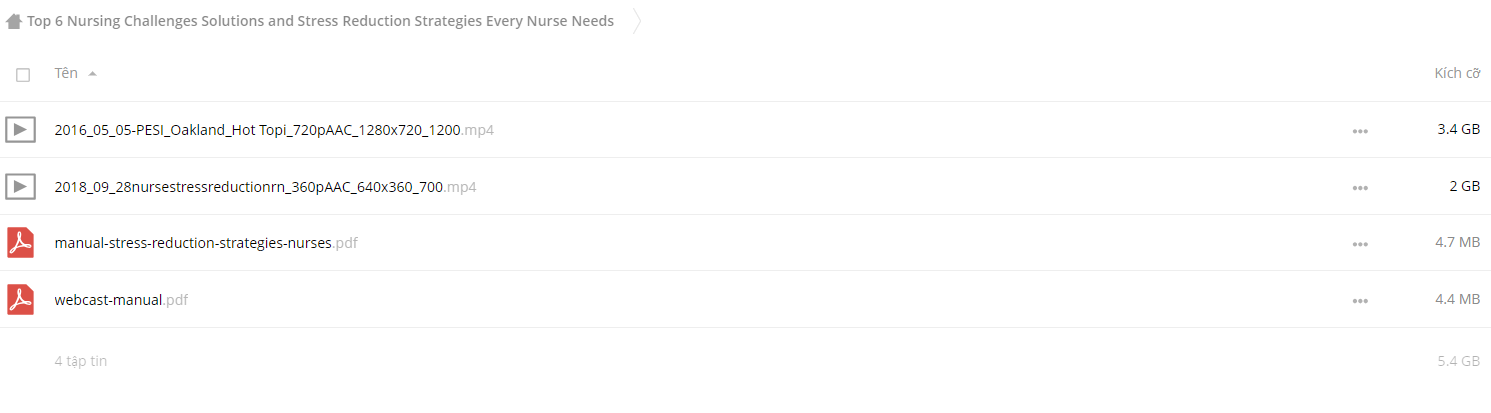Click the home icon in the breadcrumb
Screen dimensions: 1491x413
pyautogui.click(x=14, y=21)
